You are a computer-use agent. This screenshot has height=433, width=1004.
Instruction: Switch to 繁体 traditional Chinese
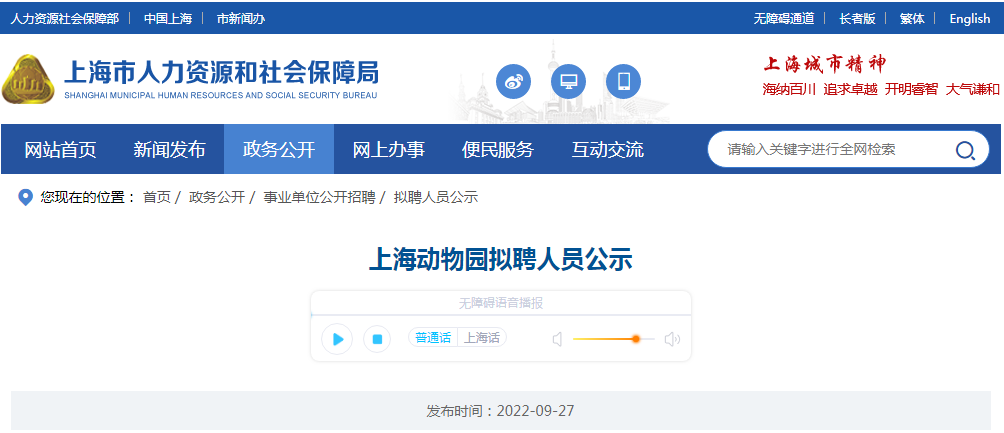click(912, 19)
